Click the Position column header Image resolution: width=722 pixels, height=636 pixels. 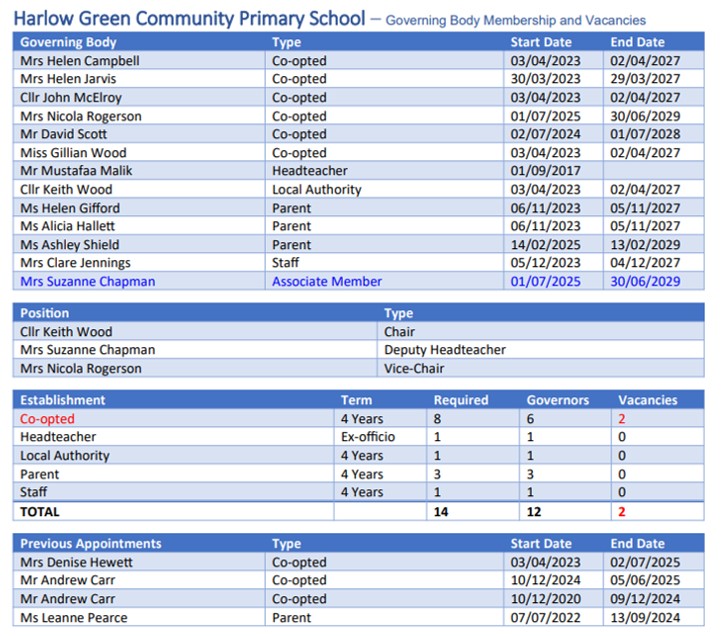[x=44, y=313]
